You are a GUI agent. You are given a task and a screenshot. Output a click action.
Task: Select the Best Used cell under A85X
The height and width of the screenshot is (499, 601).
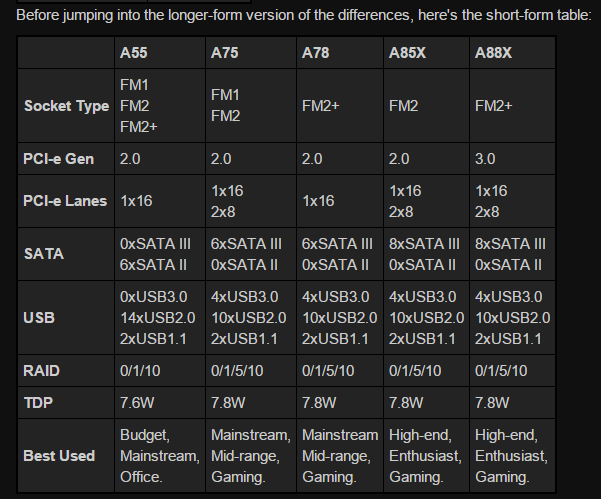pyautogui.click(x=427, y=456)
